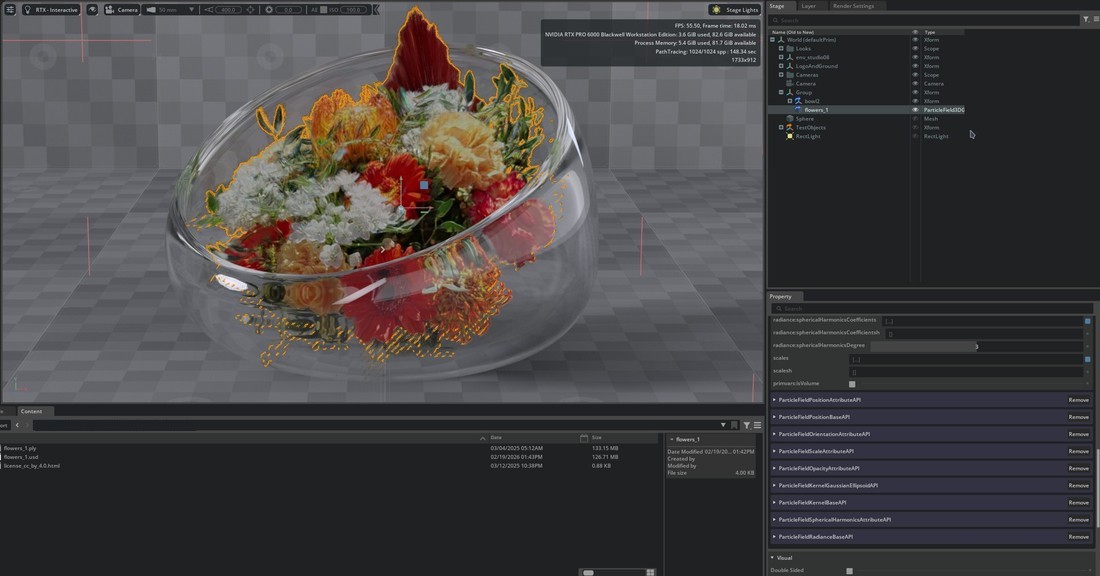Click the Content browser filter icon
Screen dimensions: 1100x576
tap(746, 425)
